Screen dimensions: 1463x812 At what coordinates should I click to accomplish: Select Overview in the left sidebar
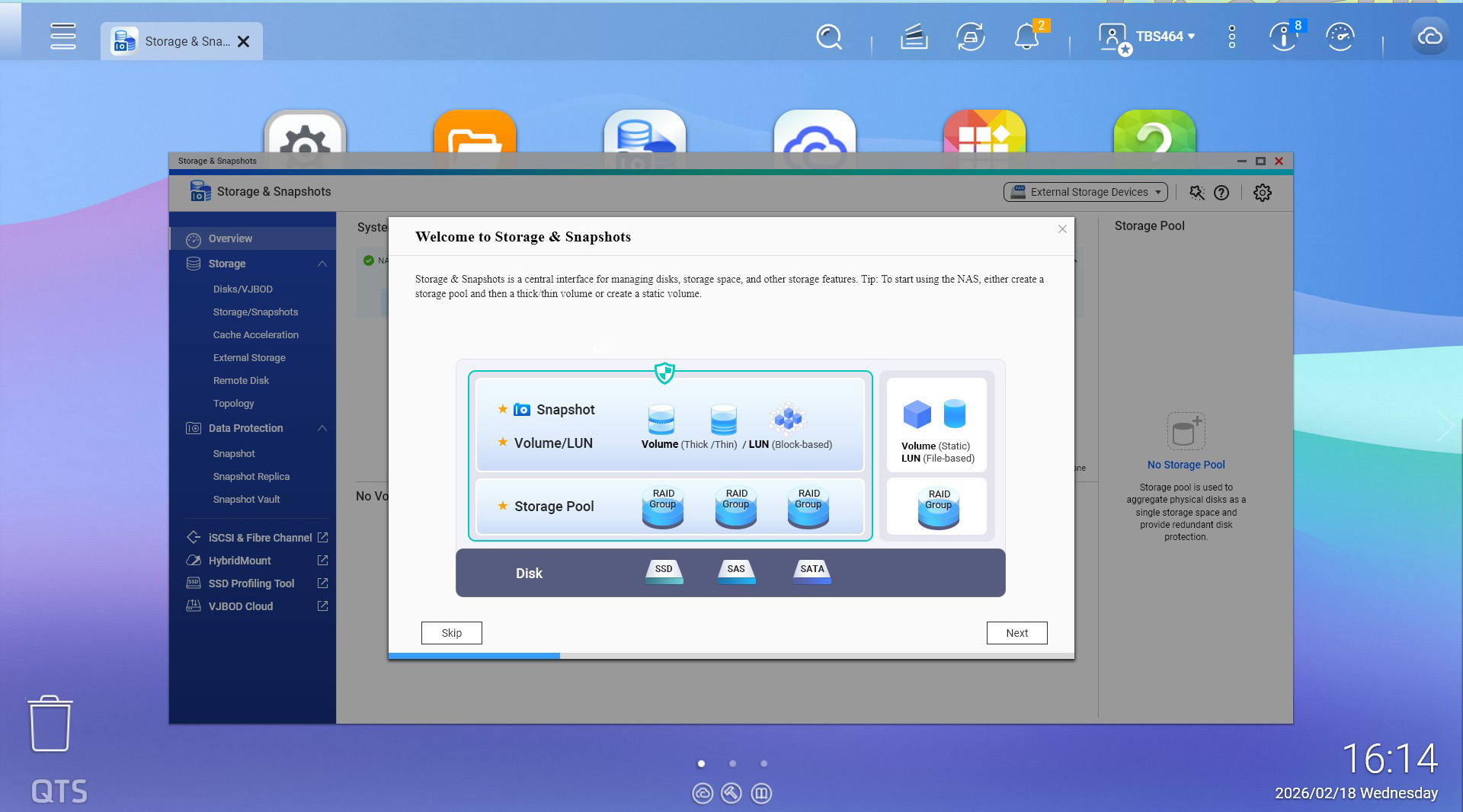[230, 238]
